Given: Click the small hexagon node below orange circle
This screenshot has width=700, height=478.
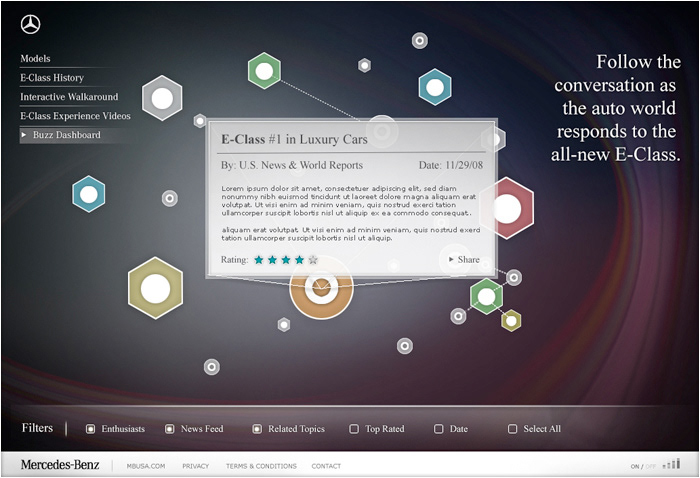Looking at the screenshot, I should pos(284,324).
